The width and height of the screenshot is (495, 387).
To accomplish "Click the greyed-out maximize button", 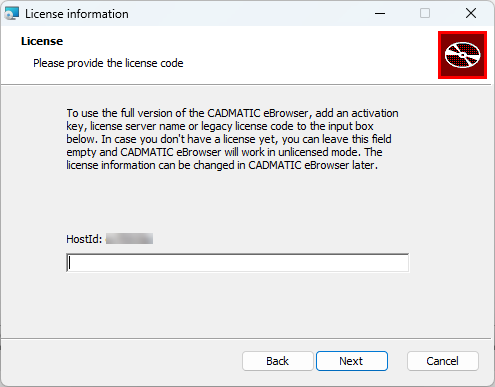I will pyautogui.click(x=425, y=14).
